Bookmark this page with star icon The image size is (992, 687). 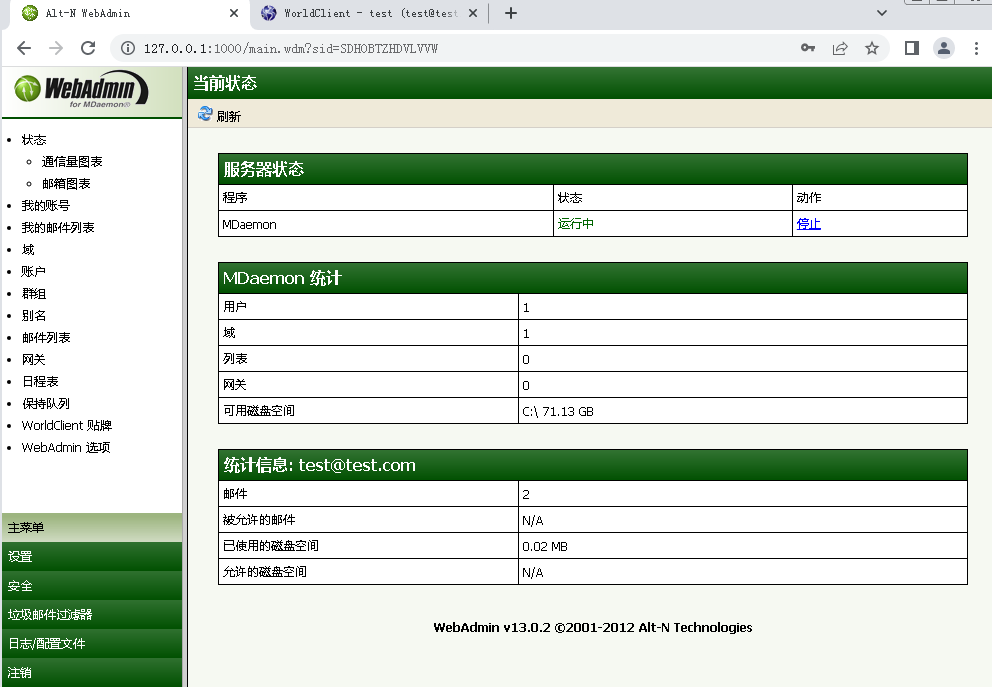click(872, 48)
